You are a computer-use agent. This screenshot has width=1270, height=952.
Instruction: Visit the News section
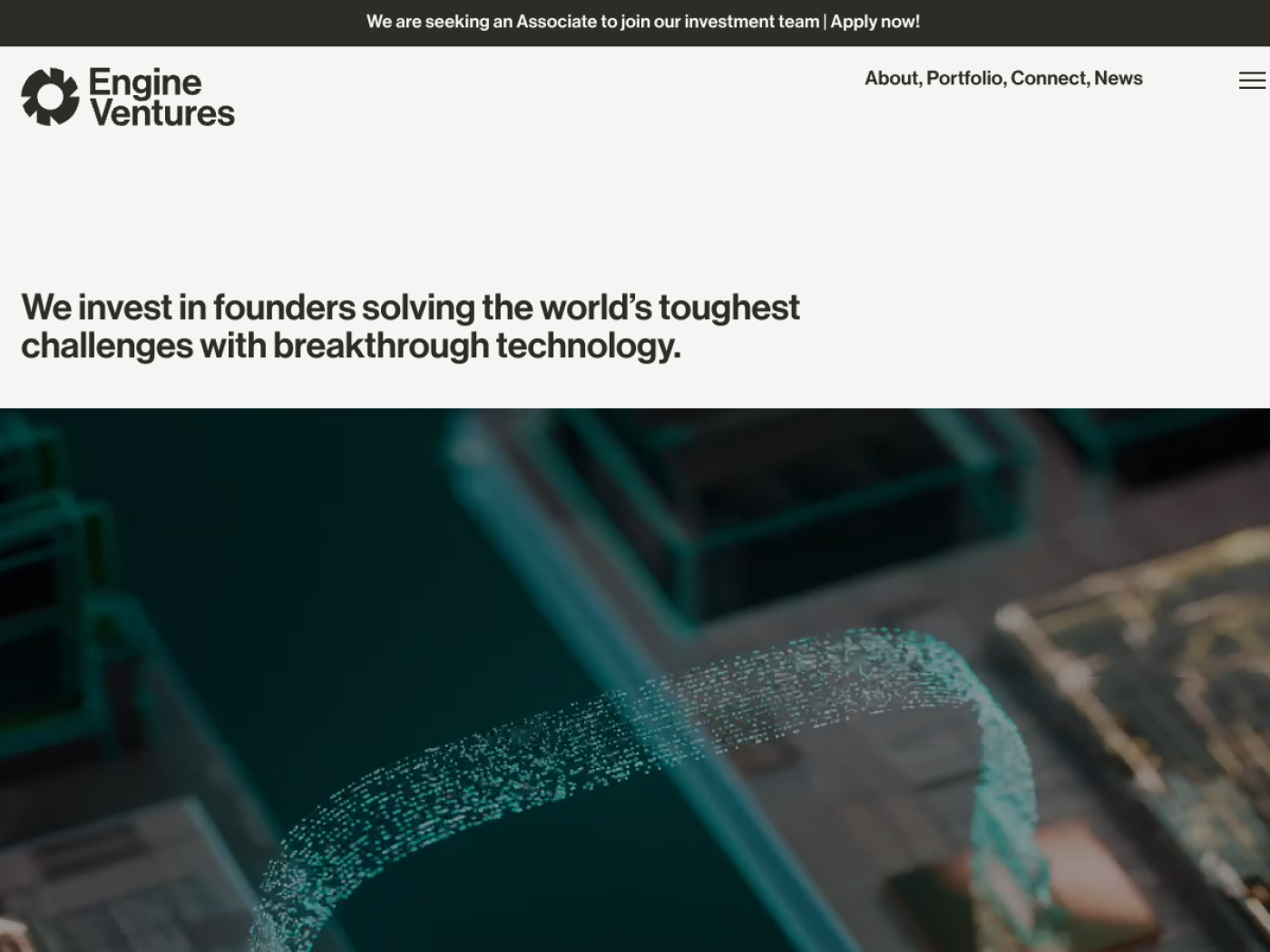click(x=1119, y=78)
